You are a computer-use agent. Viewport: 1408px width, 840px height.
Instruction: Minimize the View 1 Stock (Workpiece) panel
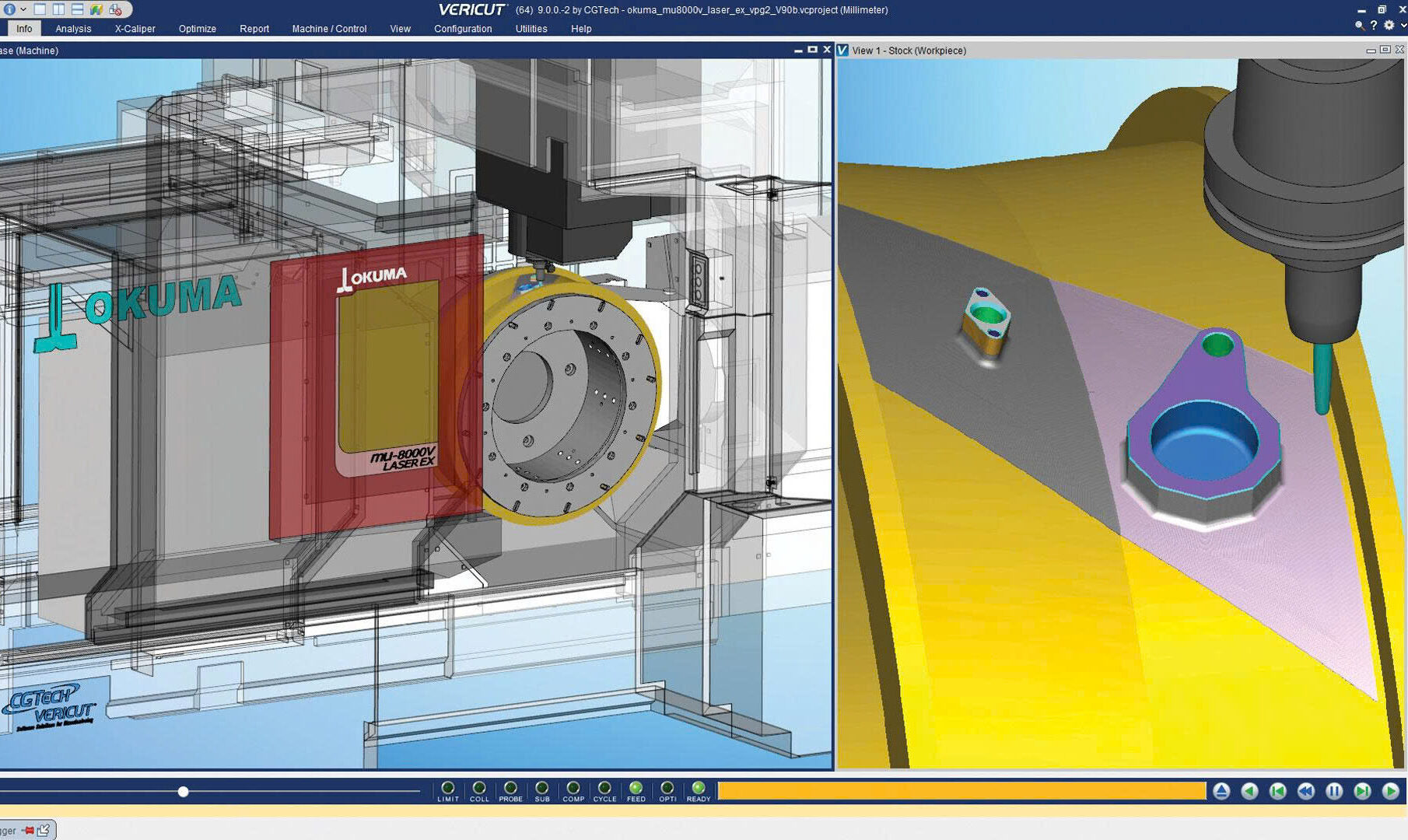pos(1371,51)
